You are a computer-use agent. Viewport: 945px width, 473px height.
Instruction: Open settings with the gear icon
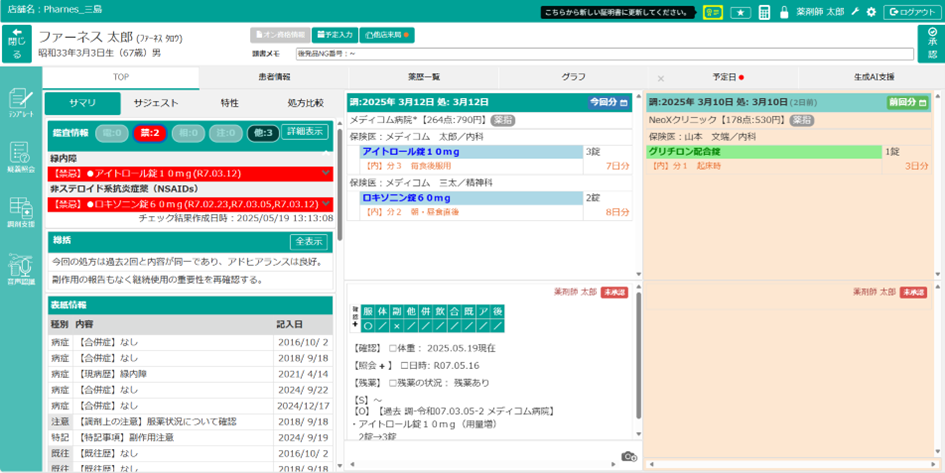tap(871, 12)
